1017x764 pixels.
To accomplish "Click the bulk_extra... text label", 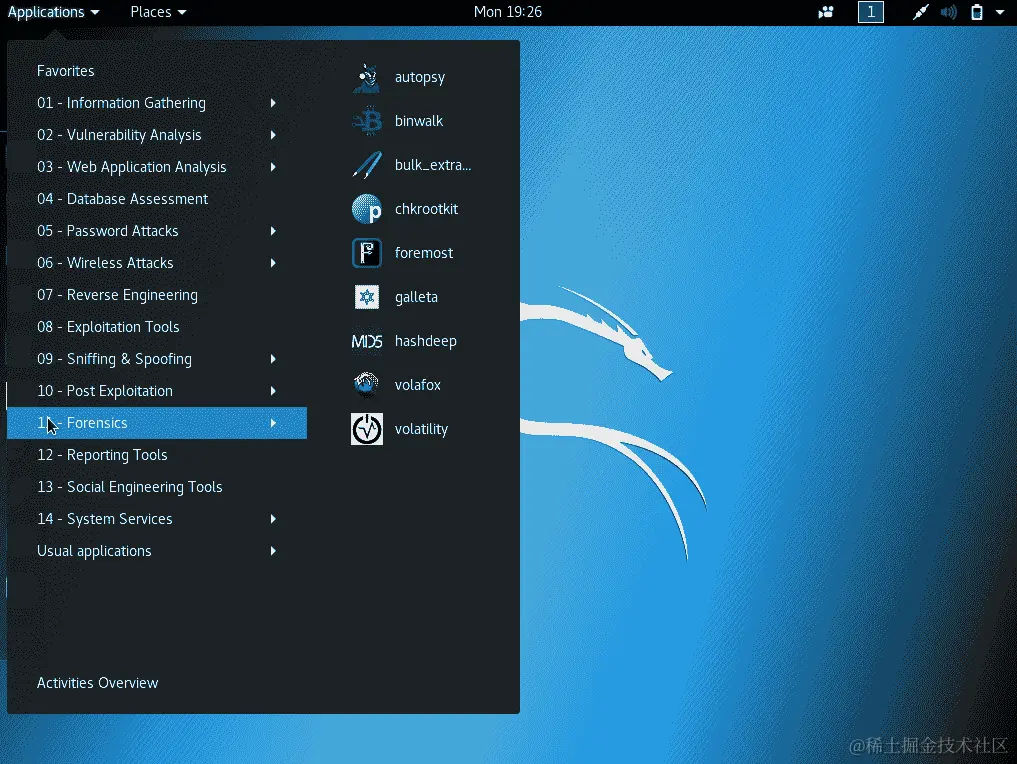I will (433, 165).
